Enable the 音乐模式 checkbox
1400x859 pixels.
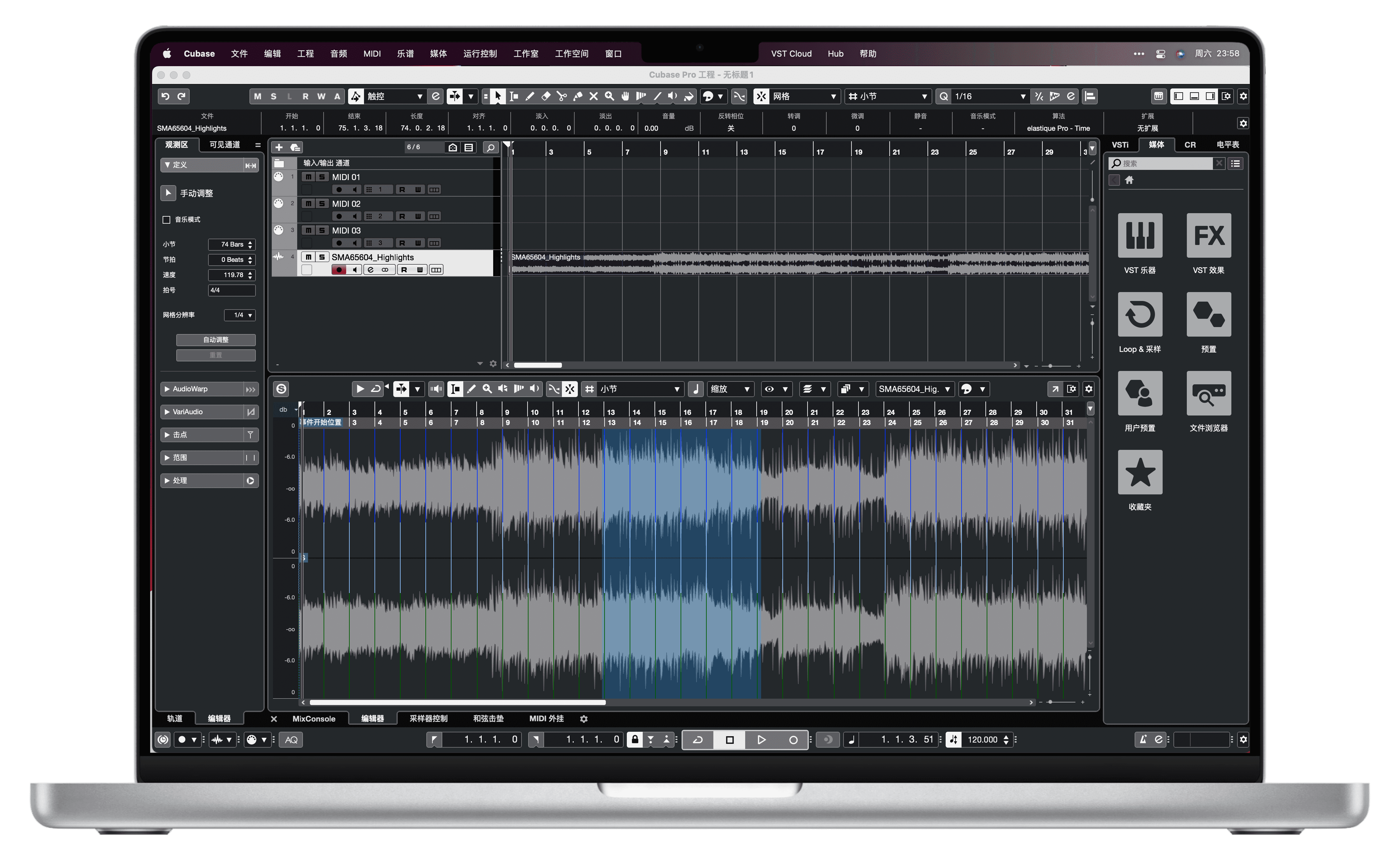[166, 220]
